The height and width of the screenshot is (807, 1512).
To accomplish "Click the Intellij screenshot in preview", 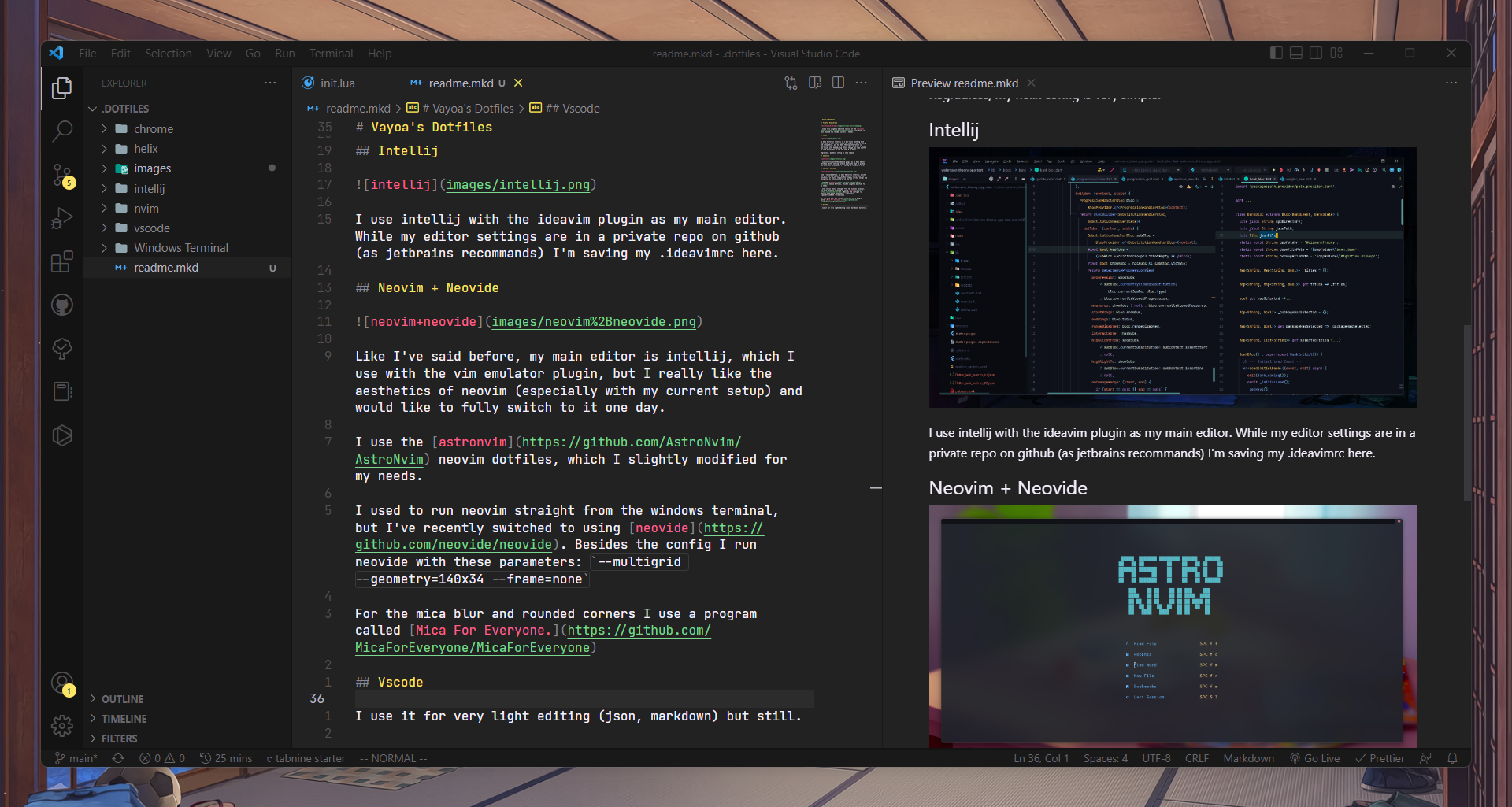I will click(1173, 277).
